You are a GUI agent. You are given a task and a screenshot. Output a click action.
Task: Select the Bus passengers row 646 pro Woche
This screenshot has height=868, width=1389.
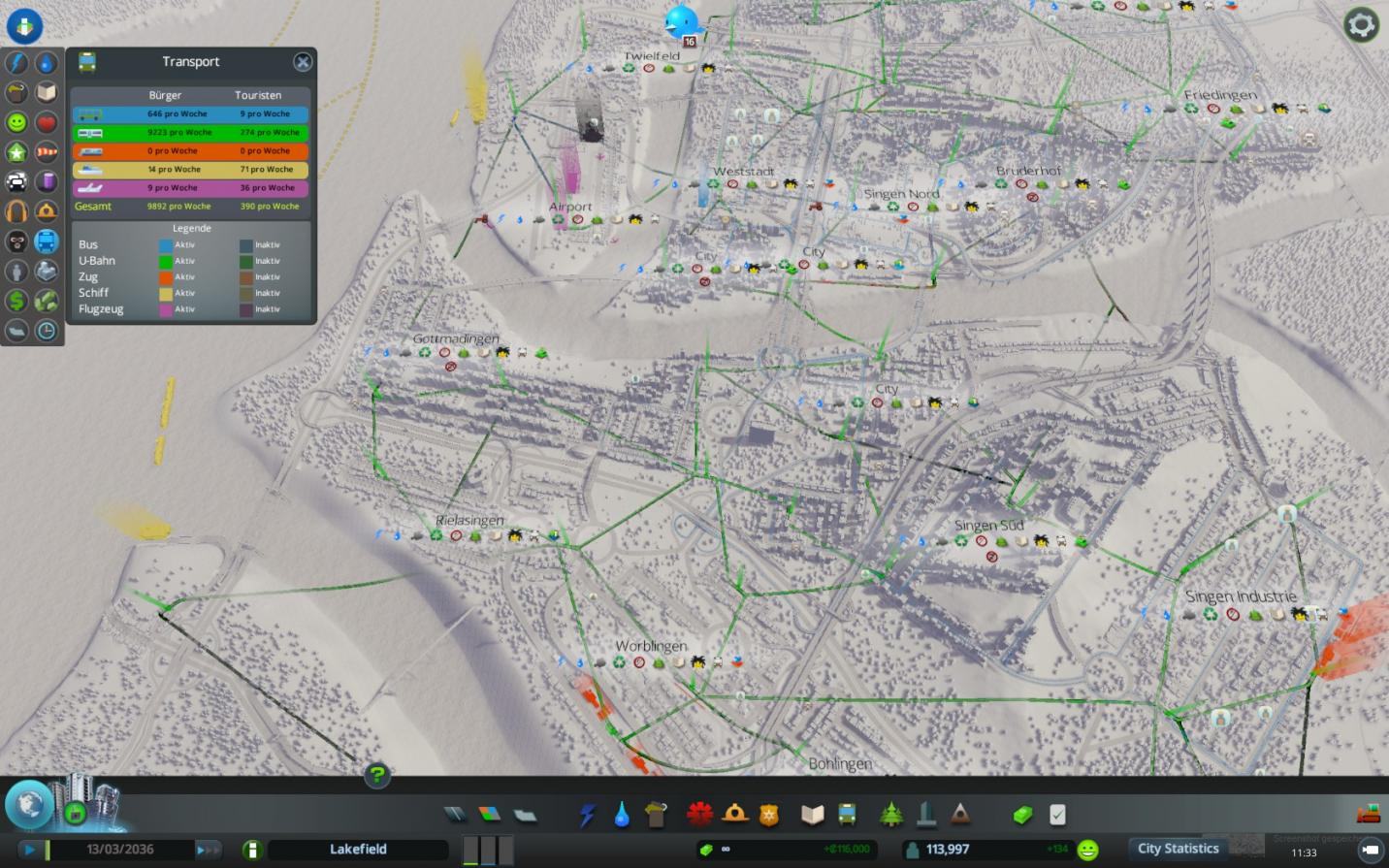pos(191,114)
